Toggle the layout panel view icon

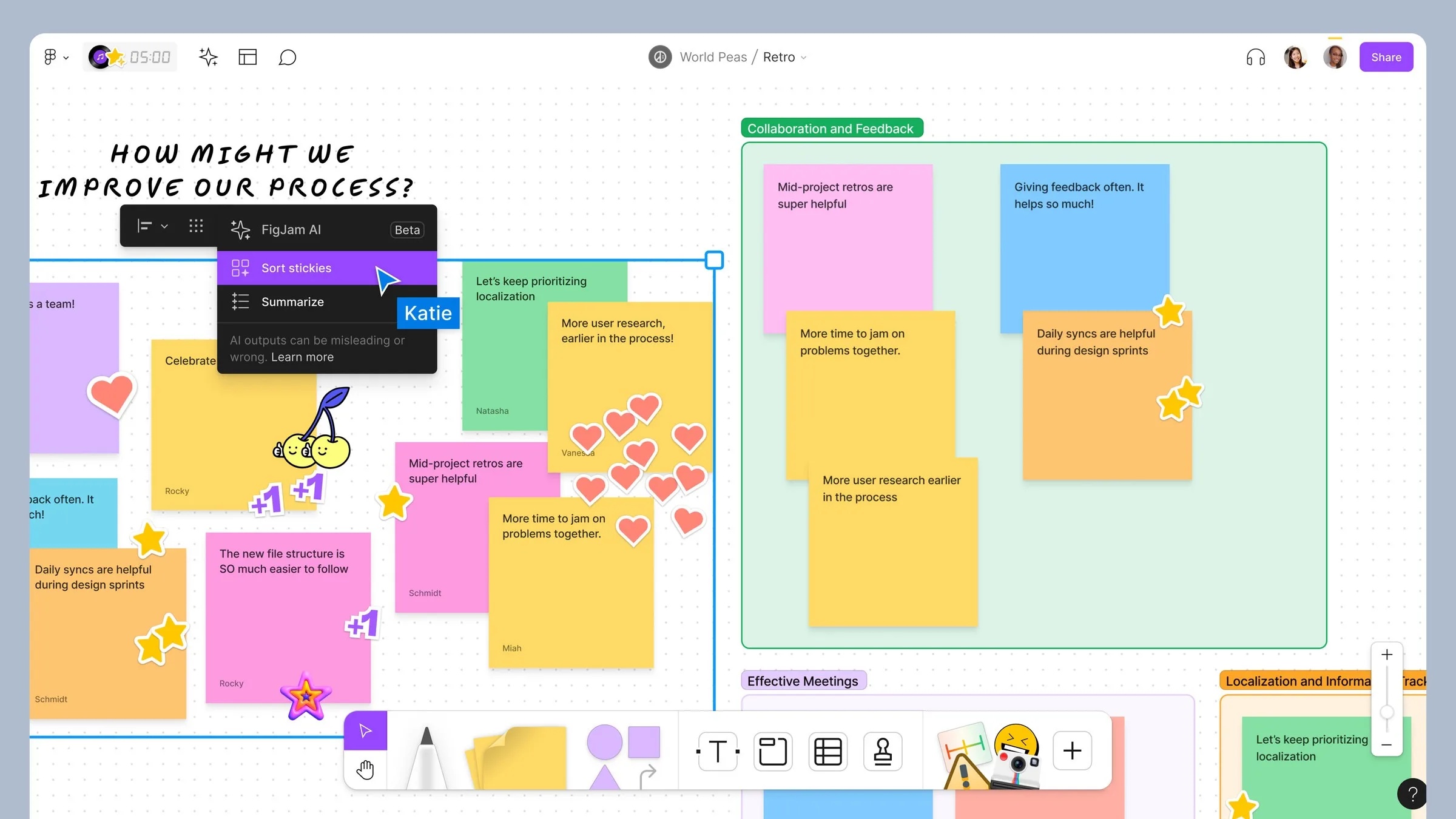pyautogui.click(x=247, y=57)
